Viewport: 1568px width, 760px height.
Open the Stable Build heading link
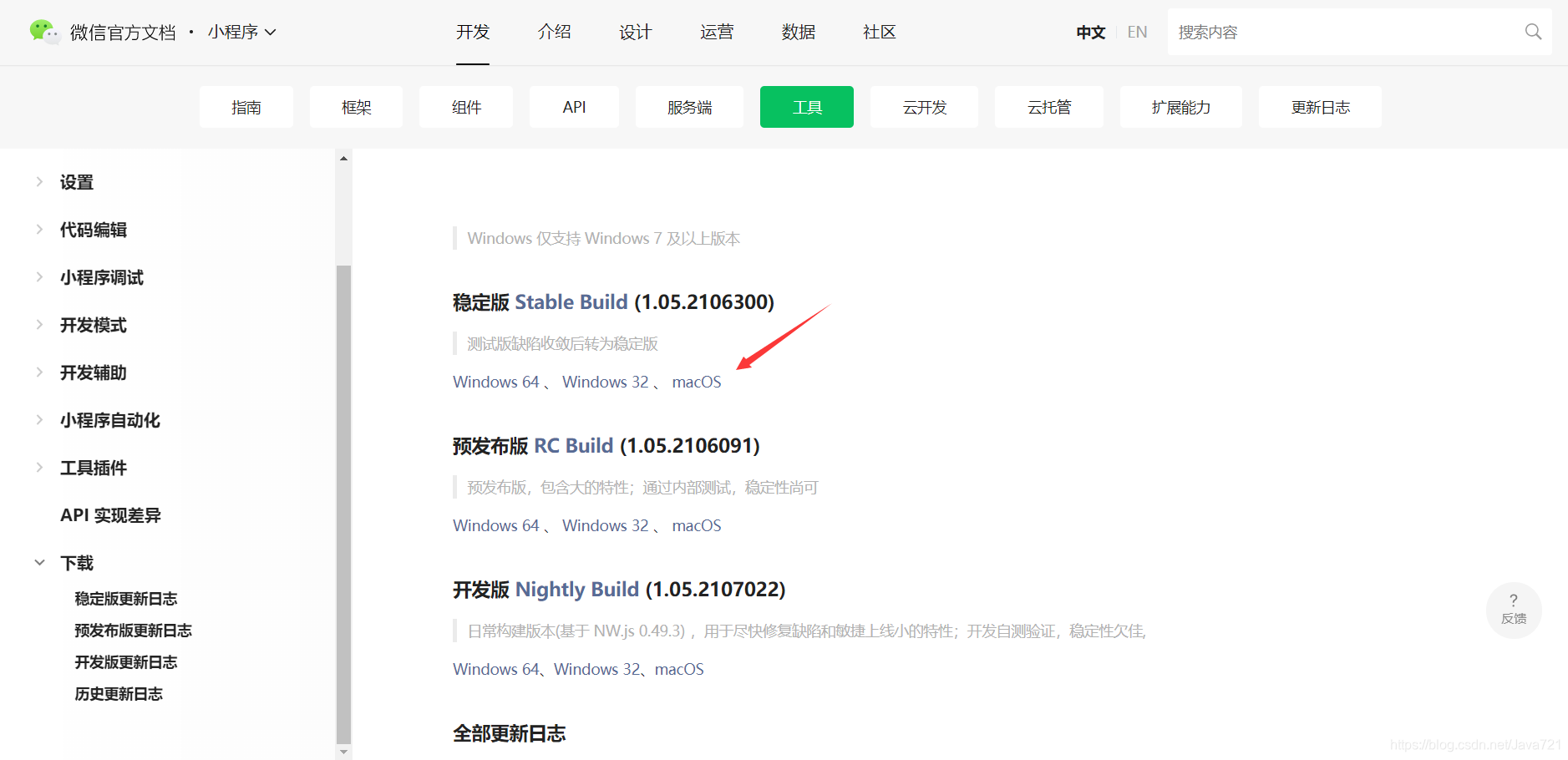pyautogui.click(x=571, y=301)
